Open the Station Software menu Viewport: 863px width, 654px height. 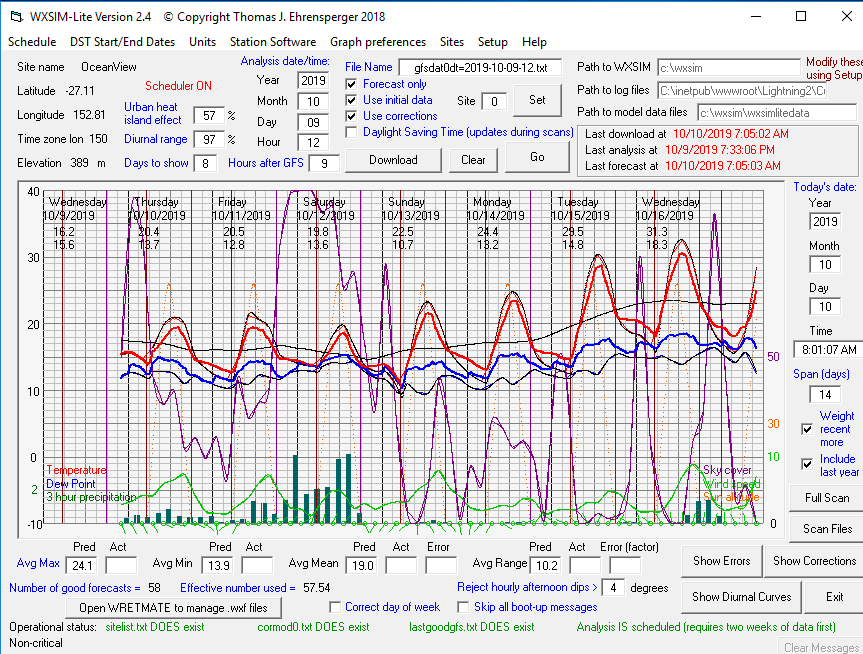[273, 42]
